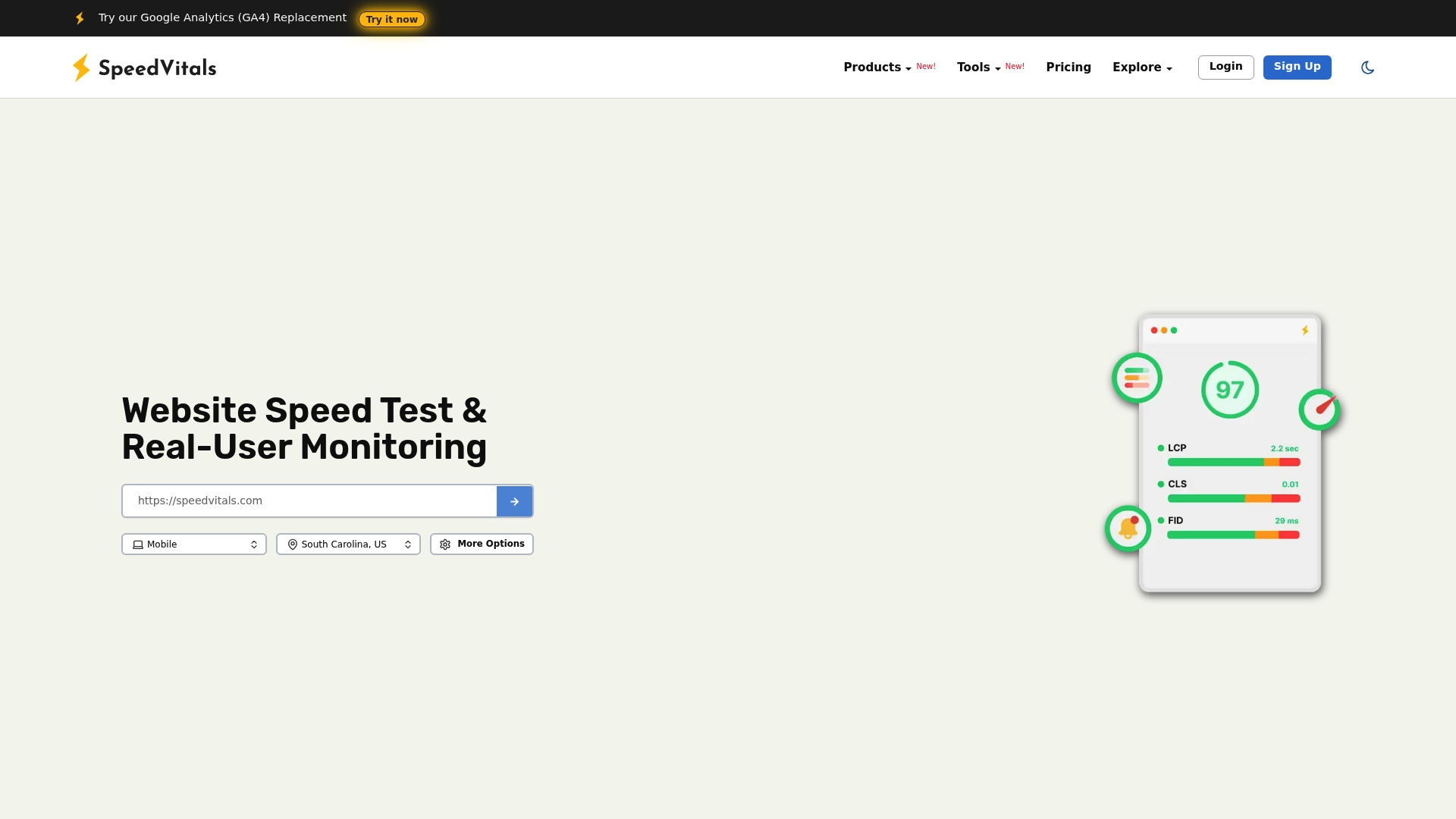This screenshot has height=819, width=1456.
Task: Click the lightning icon on the phone mockup
Action: point(1304,330)
